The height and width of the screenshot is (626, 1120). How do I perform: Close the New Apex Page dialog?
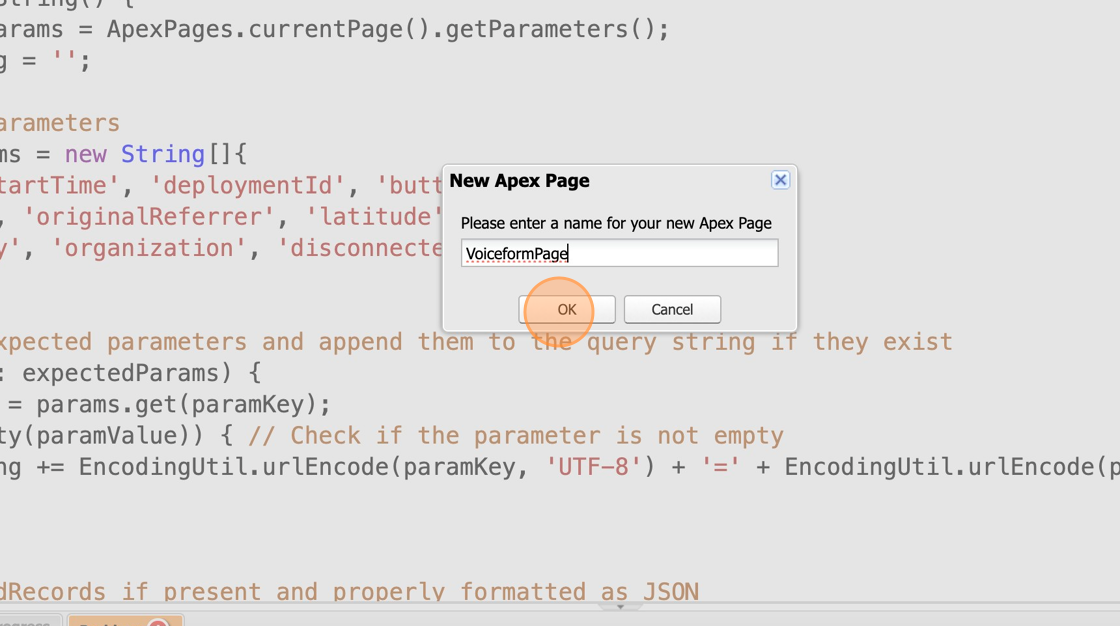click(x=780, y=180)
